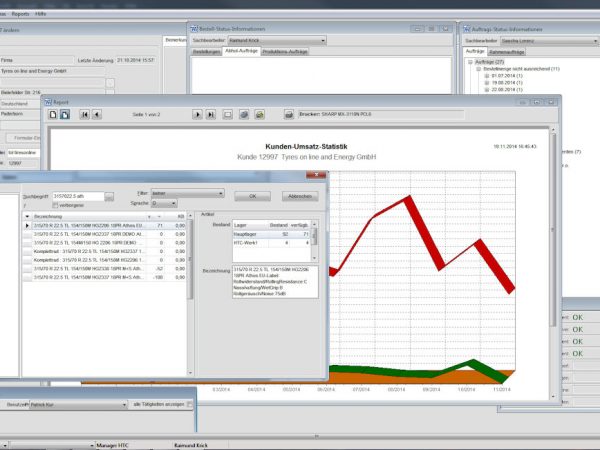The image size is (600, 450).
Task: Open Sachbearbeiter dropdown showing Sascha Lorenz
Action: [549, 41]
